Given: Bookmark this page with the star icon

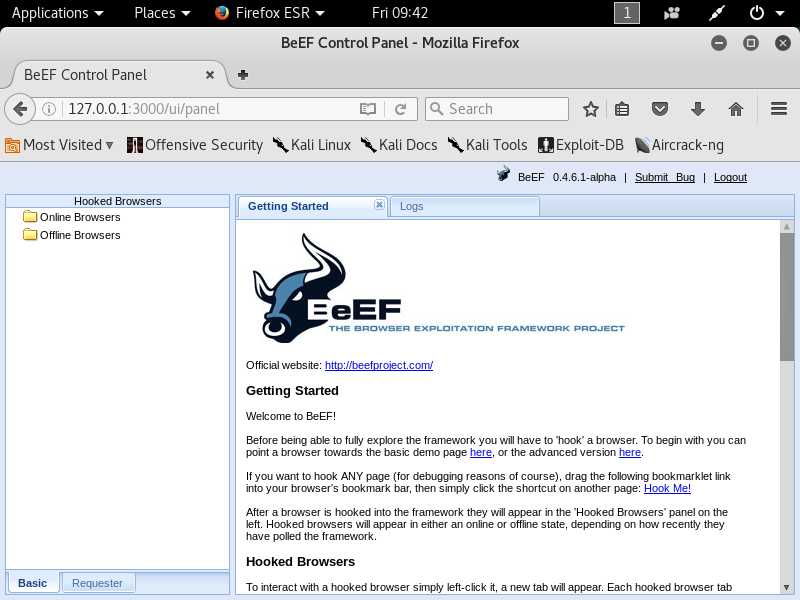Looking at the screenshot, I should pos(590,109).
